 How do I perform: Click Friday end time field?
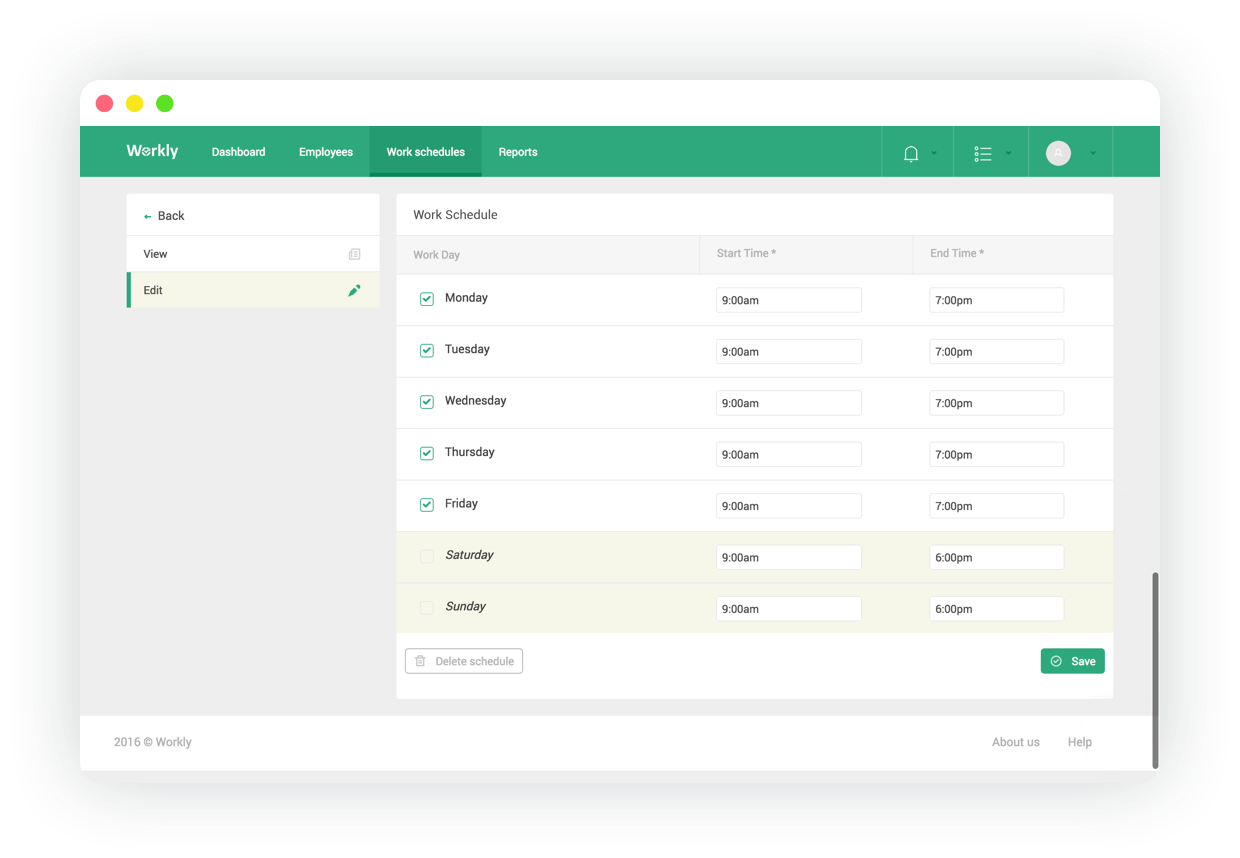coord(997,506)
